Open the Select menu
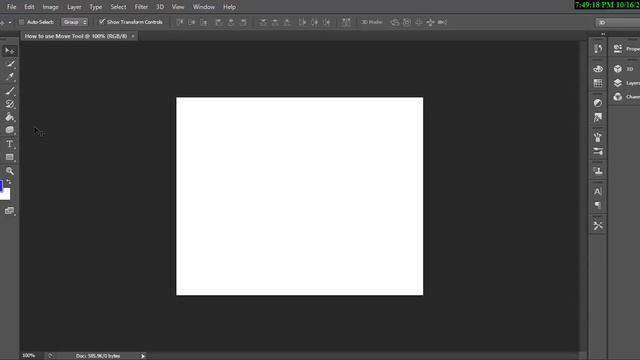640x360 pixels. coord(118,7)
